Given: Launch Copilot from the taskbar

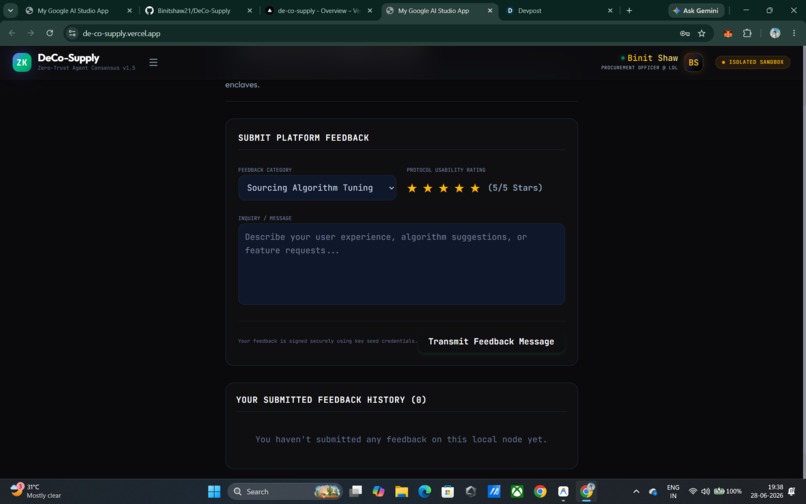Looking at the screenshot, I should click(378, 492).
